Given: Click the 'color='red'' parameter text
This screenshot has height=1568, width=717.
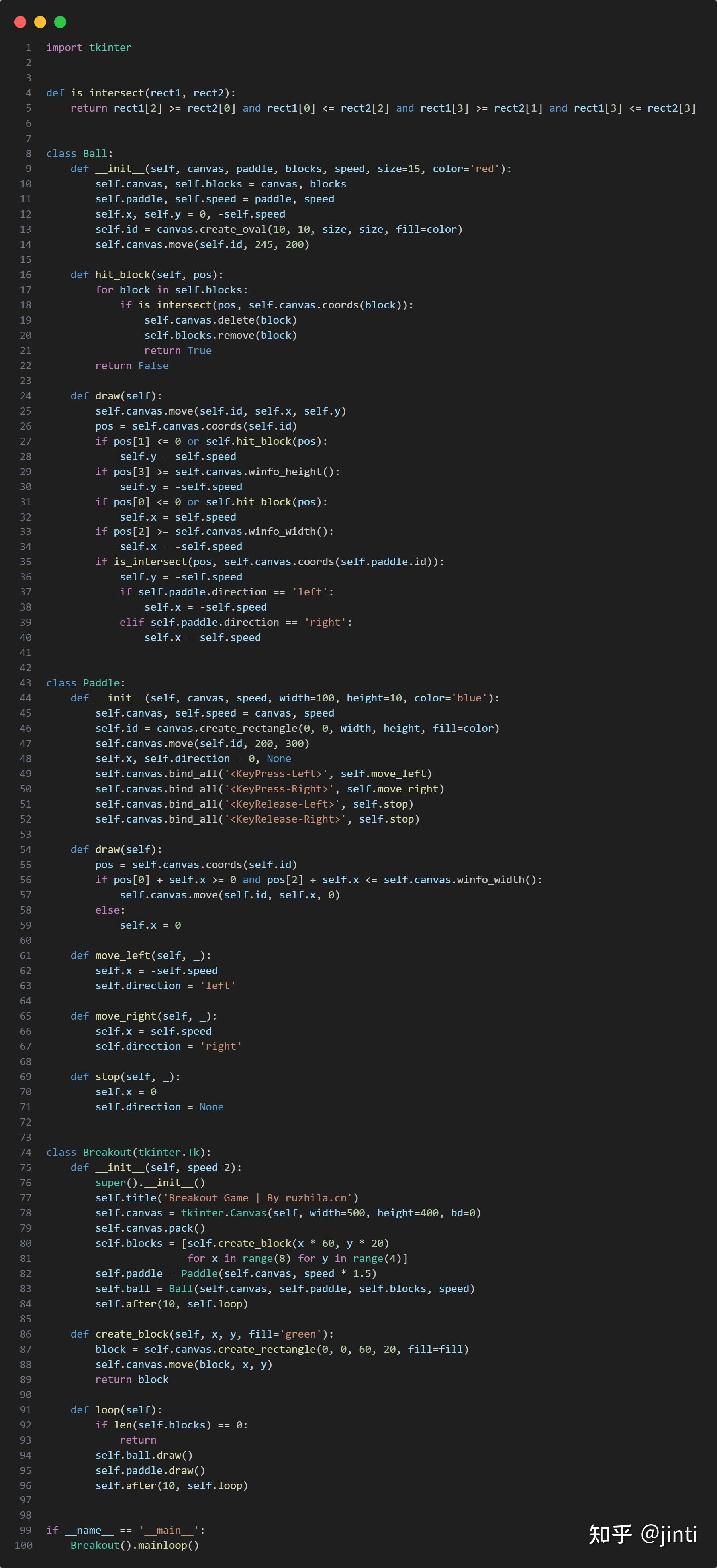Looking at the screenshot, I should [x=469, y=169].
